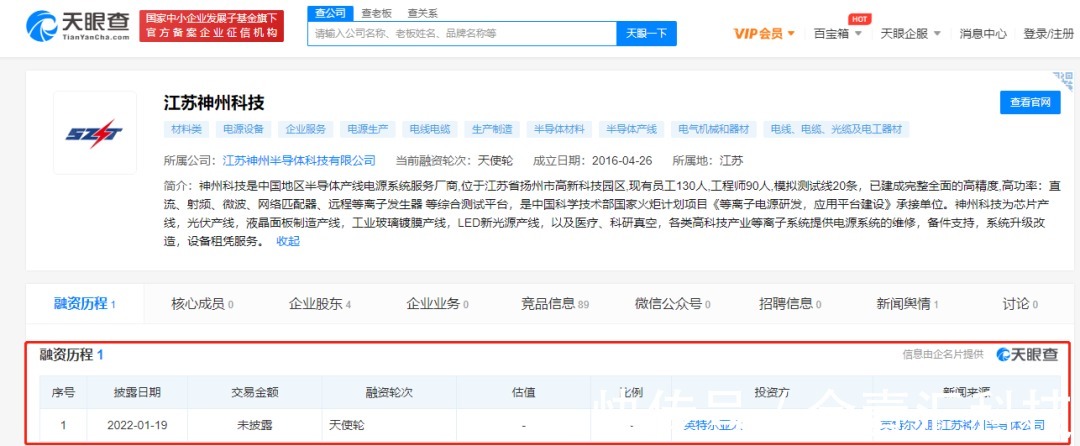Expand the VIP会员 dropdown

765,33
